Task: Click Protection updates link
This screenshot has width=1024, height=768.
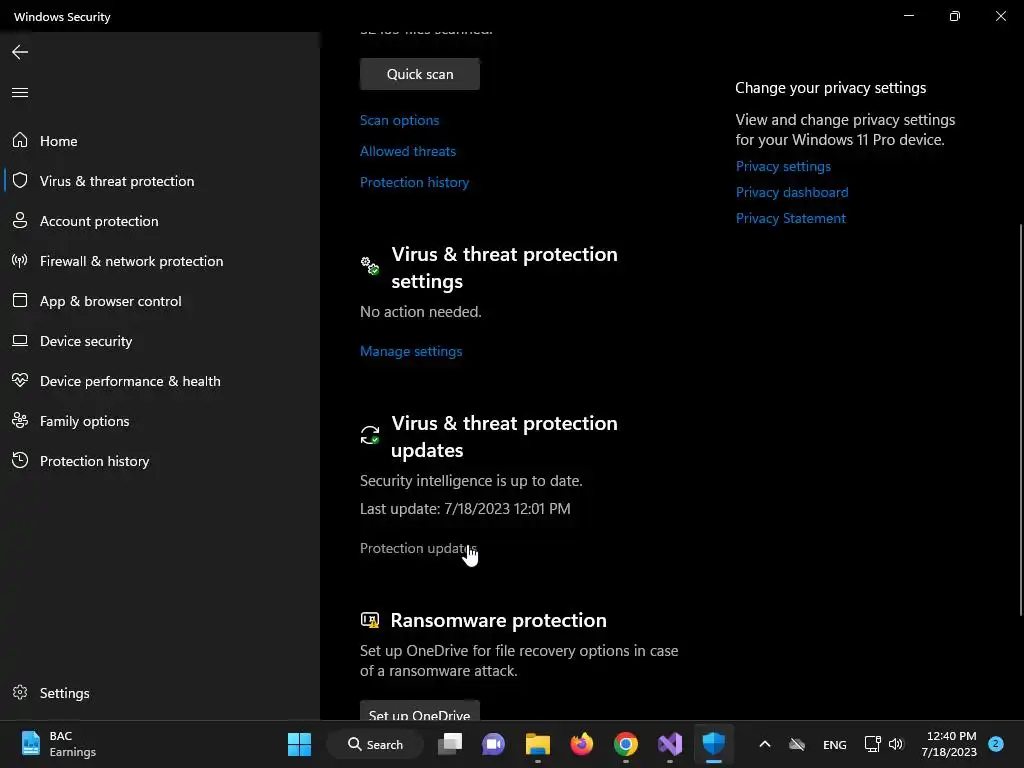Action: point(419,549)
